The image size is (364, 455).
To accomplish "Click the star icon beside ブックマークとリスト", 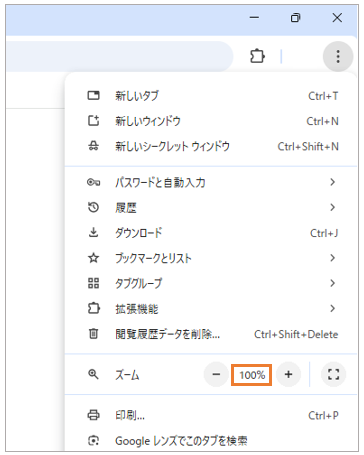I will point(93,258).
